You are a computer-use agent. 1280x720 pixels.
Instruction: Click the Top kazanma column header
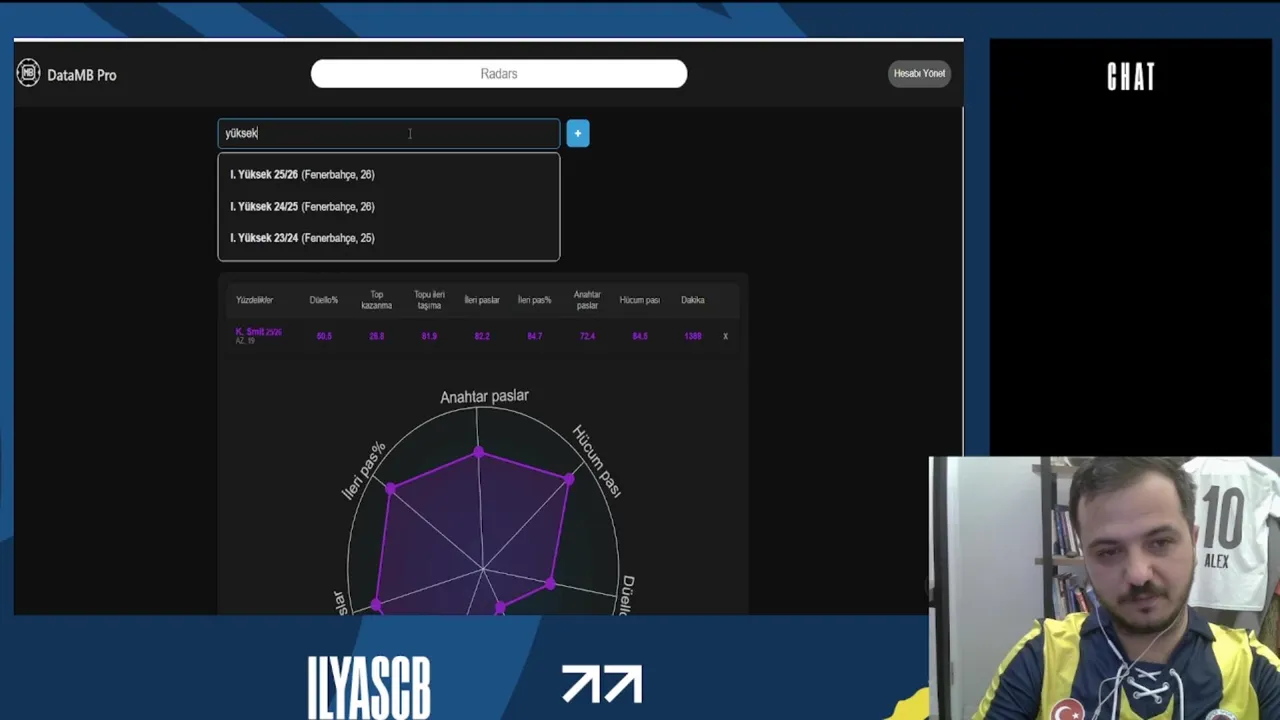point(377,300)
